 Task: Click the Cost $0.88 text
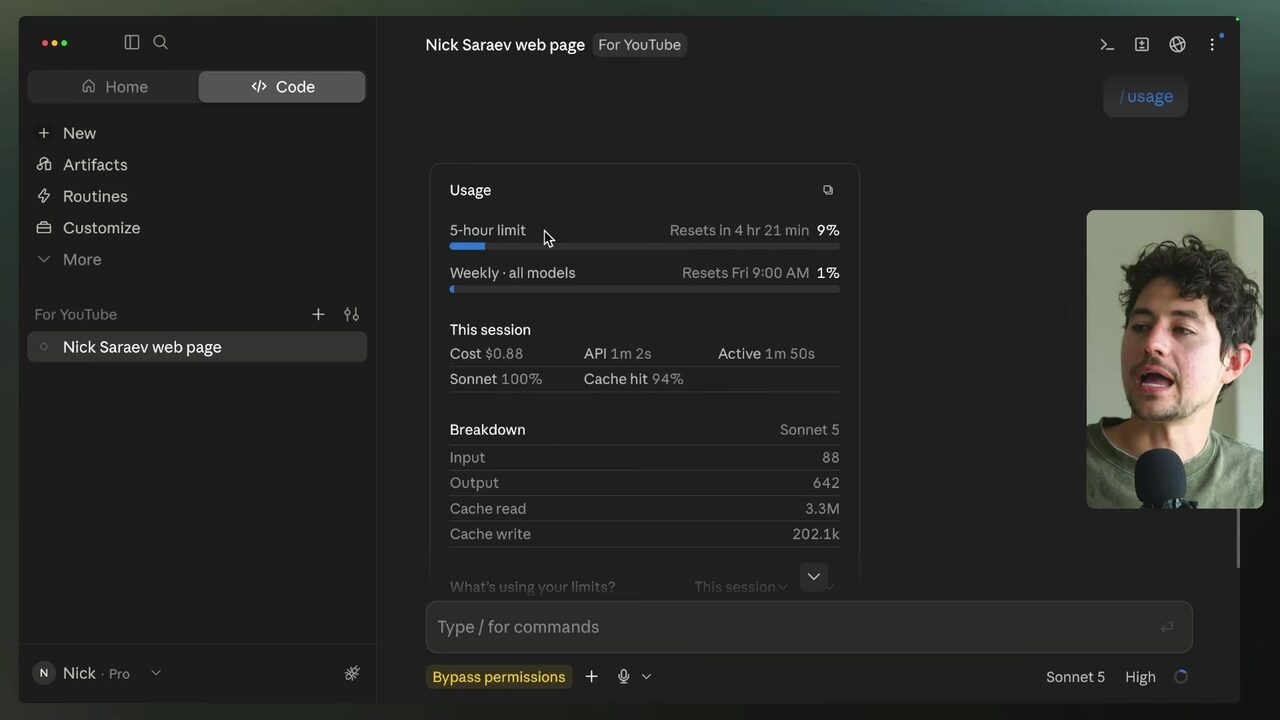486,354
